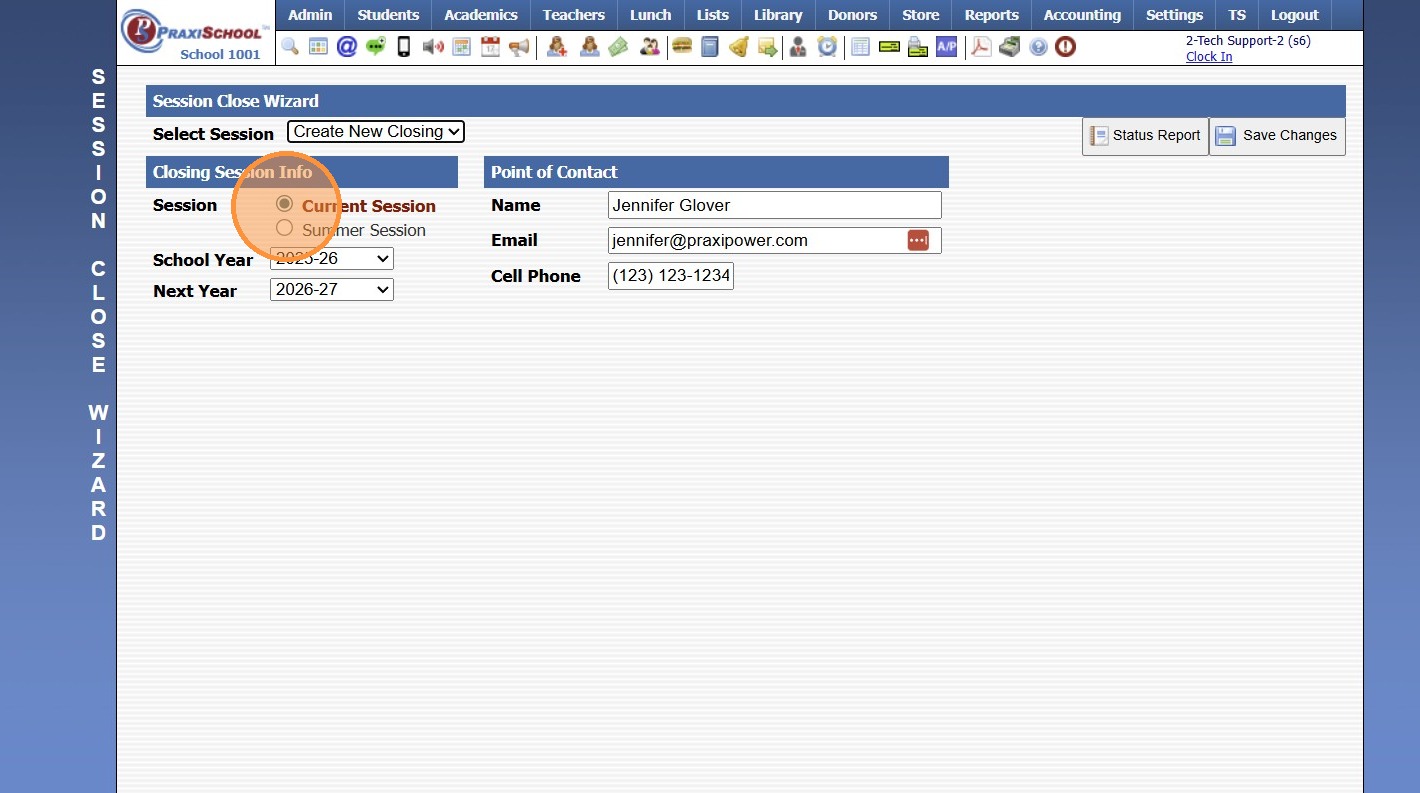Open the calendar grid schedule icon
This screenshot has height=793, width=1420.
[461, 47]
